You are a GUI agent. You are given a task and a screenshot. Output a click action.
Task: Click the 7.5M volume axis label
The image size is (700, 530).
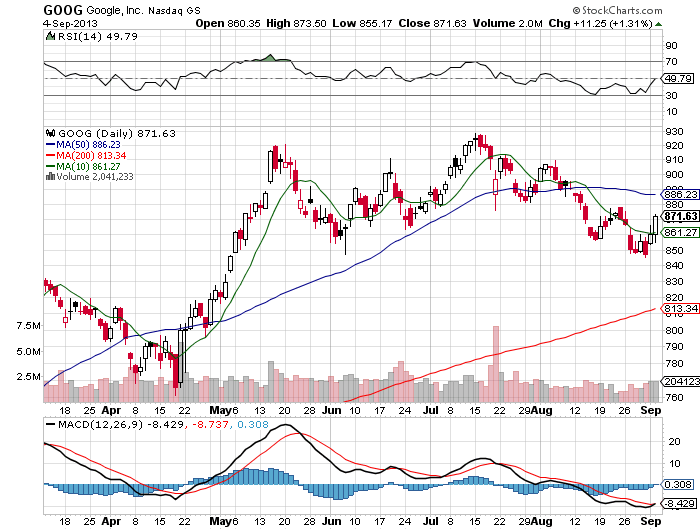(x=28, y=326)
